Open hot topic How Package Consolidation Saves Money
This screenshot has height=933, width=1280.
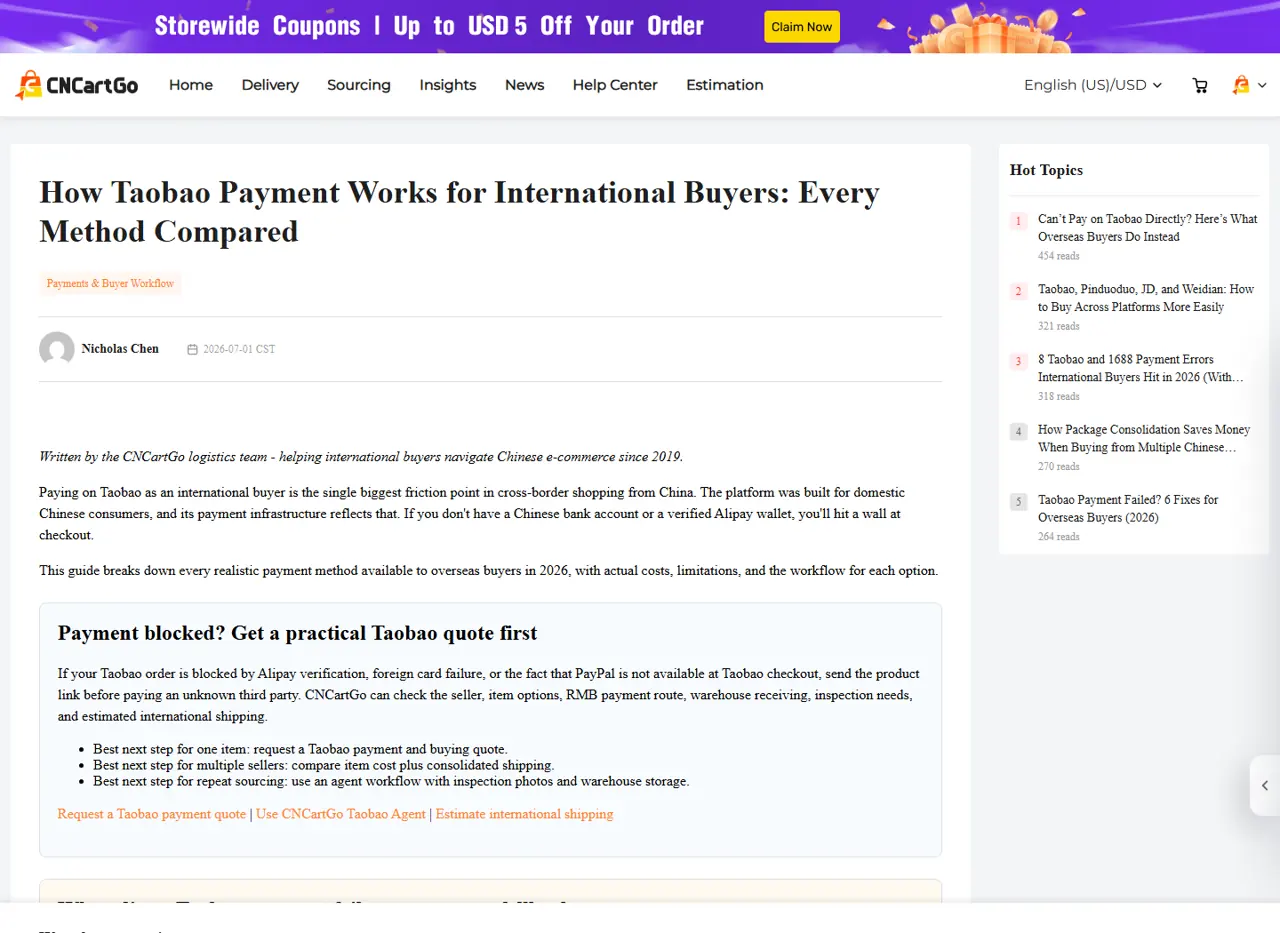point(1144,438)
